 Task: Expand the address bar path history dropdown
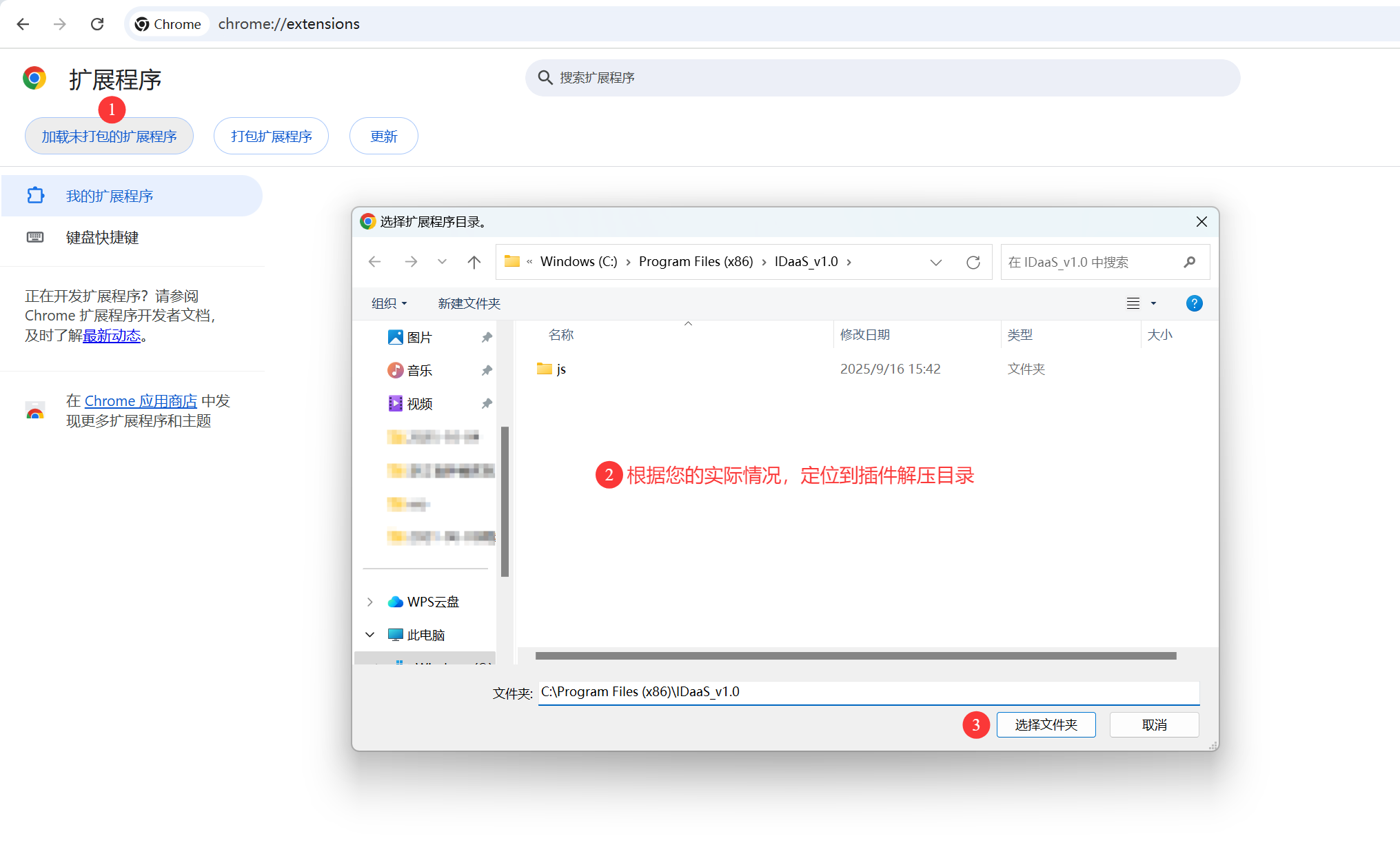pyautogui.click(x=935, y=262)
